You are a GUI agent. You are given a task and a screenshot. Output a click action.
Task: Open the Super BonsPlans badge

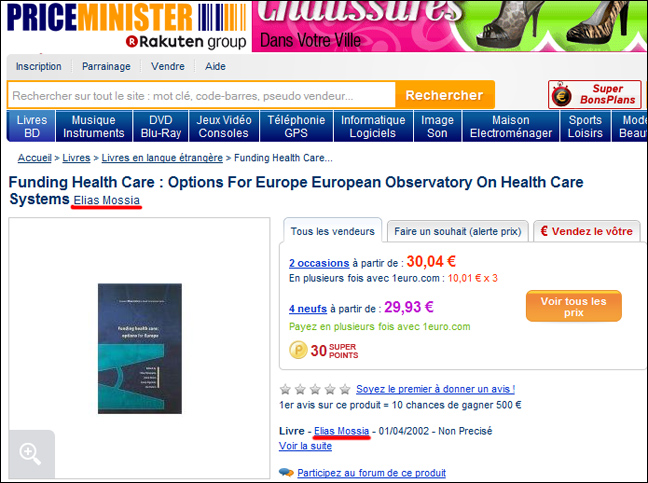(594, 95)
